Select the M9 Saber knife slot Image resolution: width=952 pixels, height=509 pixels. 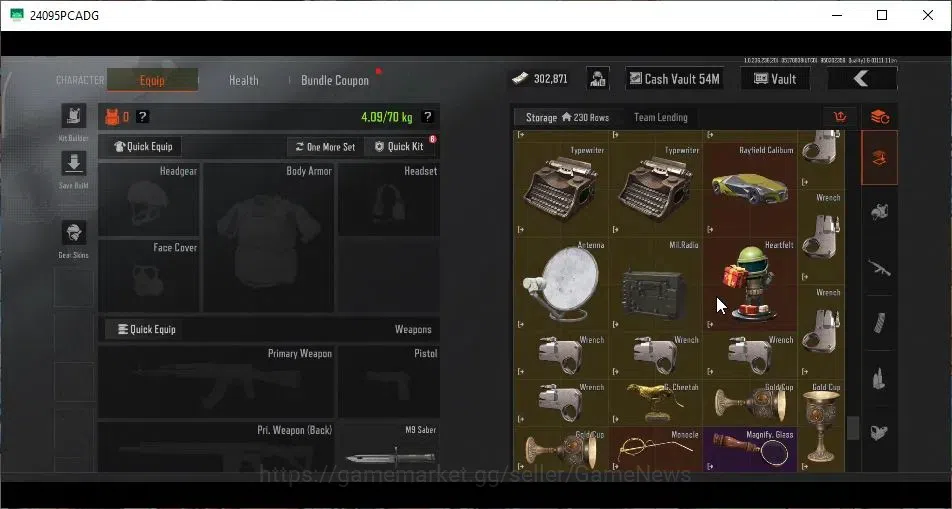coord(389,447)
